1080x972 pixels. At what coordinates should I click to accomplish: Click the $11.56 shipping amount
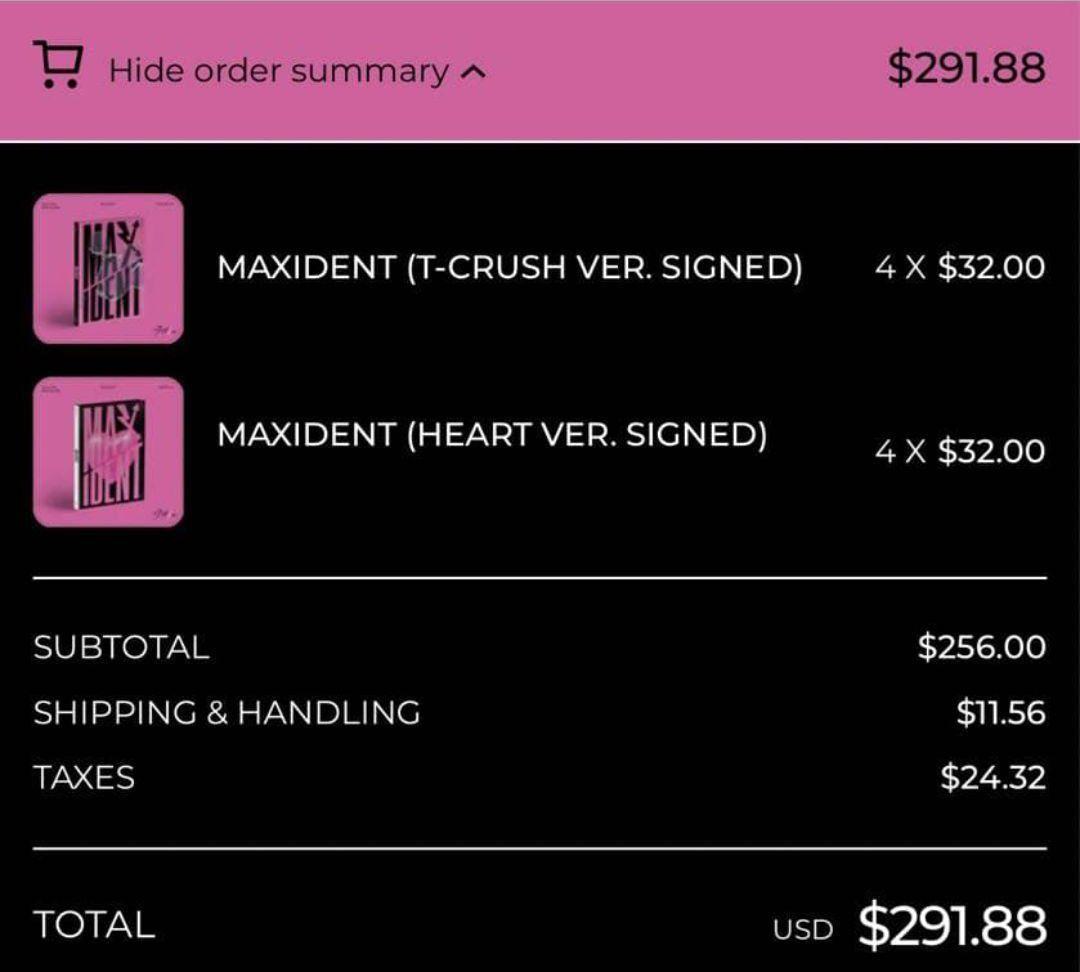coord(1000,713)
